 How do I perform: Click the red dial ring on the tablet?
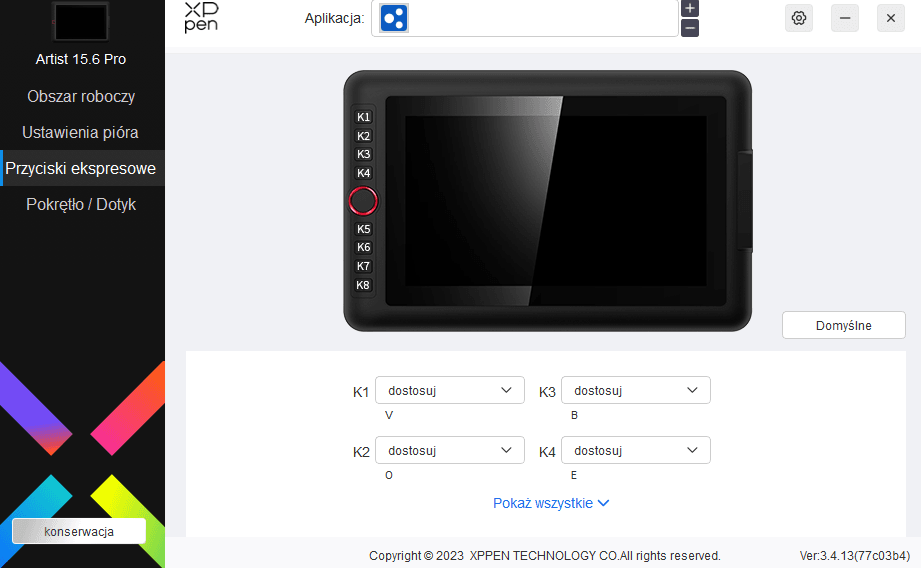point(363,201)
